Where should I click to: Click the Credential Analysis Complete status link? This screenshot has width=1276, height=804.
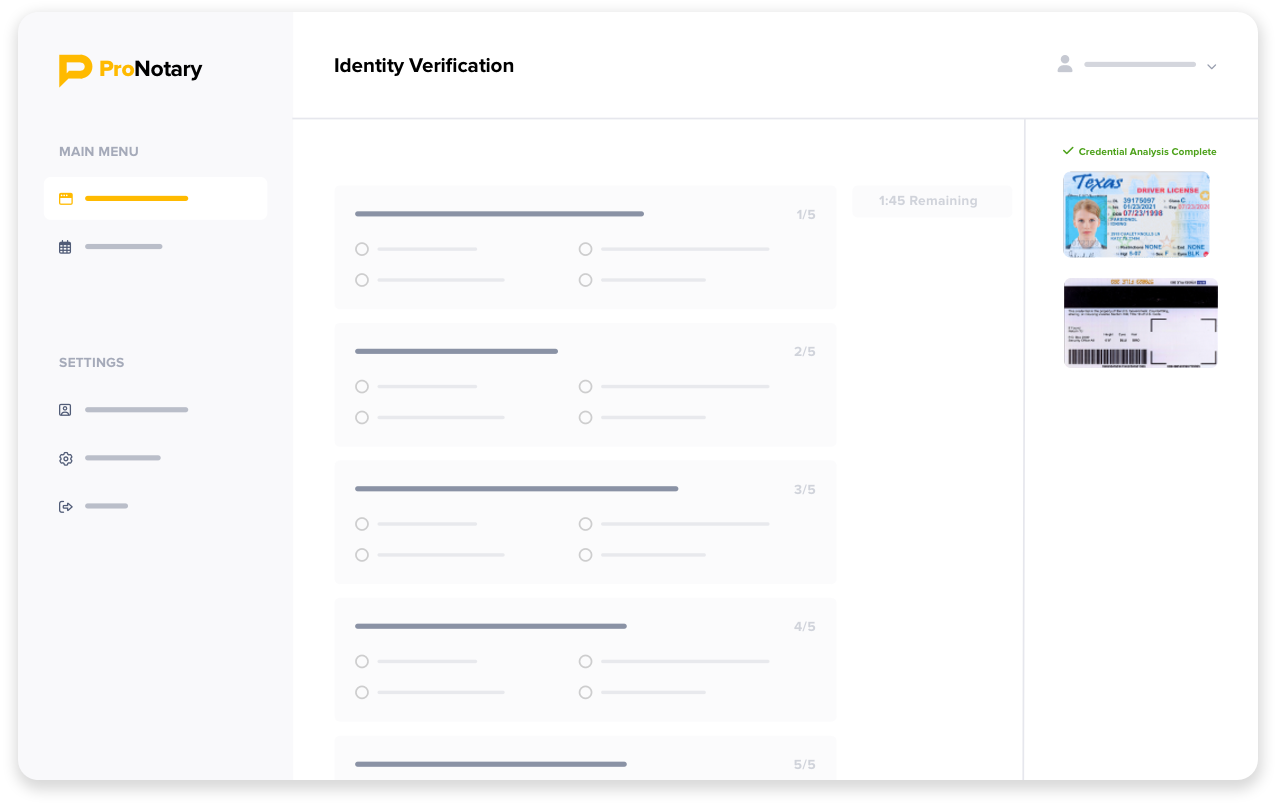tap(1147, 151)
